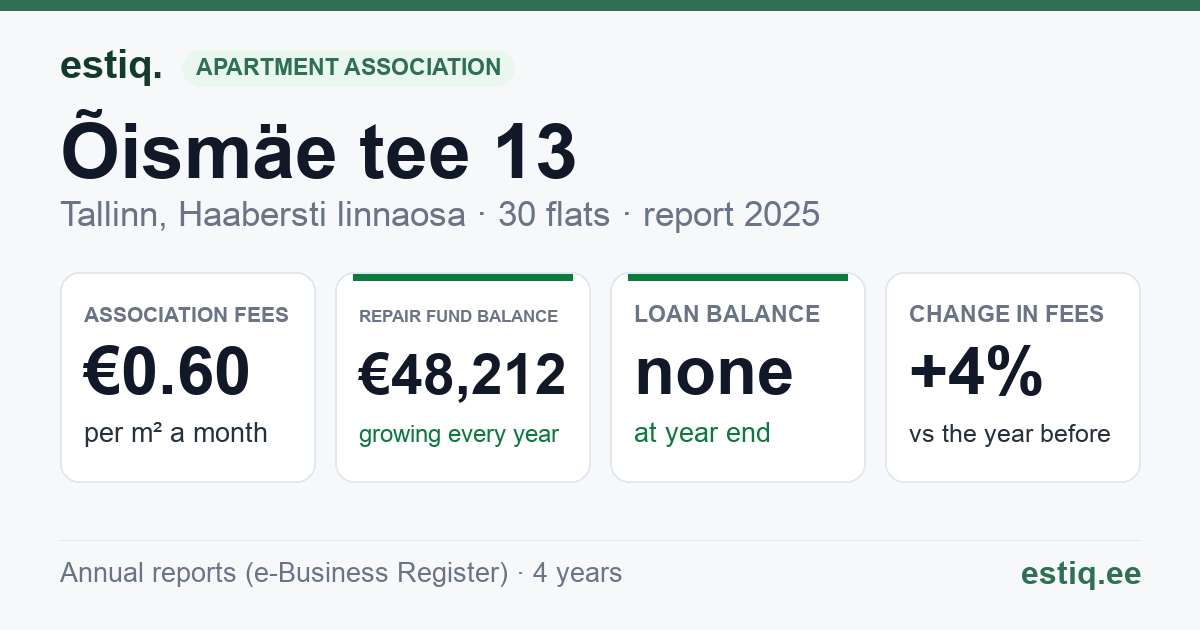The image size is (1200, 630).
Task: Open the Repair Fund Balance card
Action: point(463,377)
